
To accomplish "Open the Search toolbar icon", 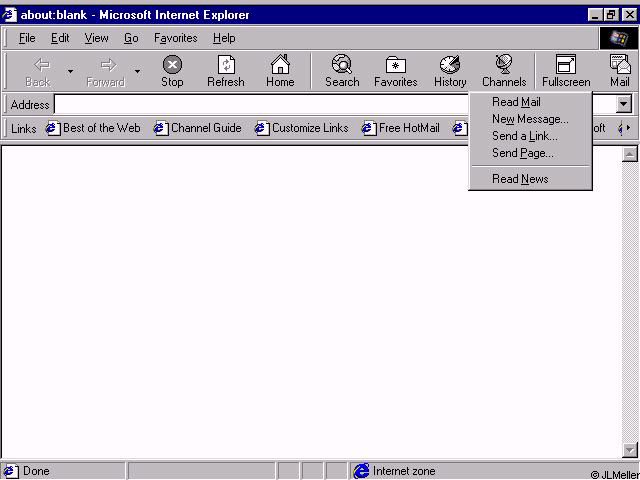I will (x=342, y=64).
